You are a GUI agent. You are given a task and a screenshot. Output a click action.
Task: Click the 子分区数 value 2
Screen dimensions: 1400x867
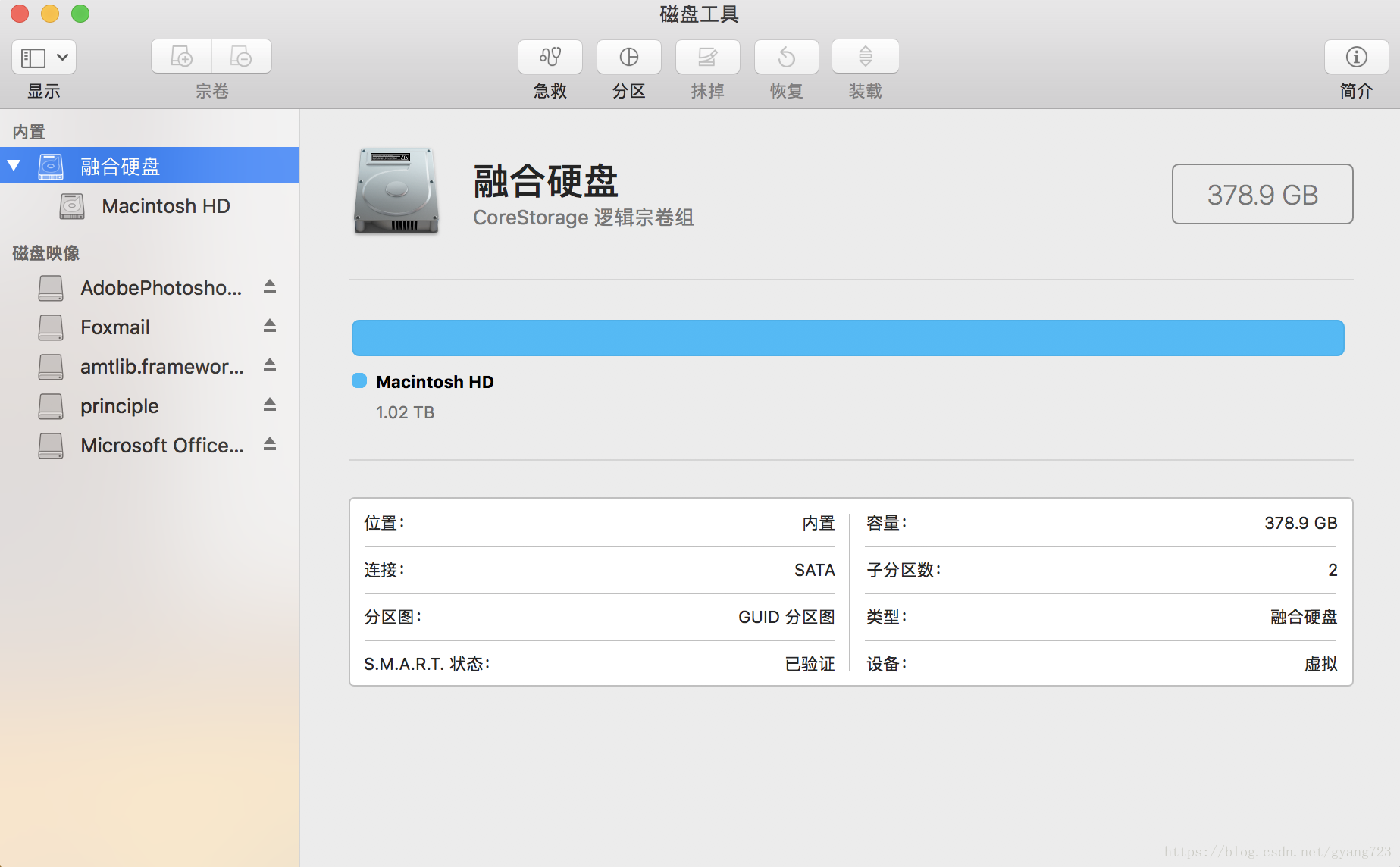(x=1333, y=570)
